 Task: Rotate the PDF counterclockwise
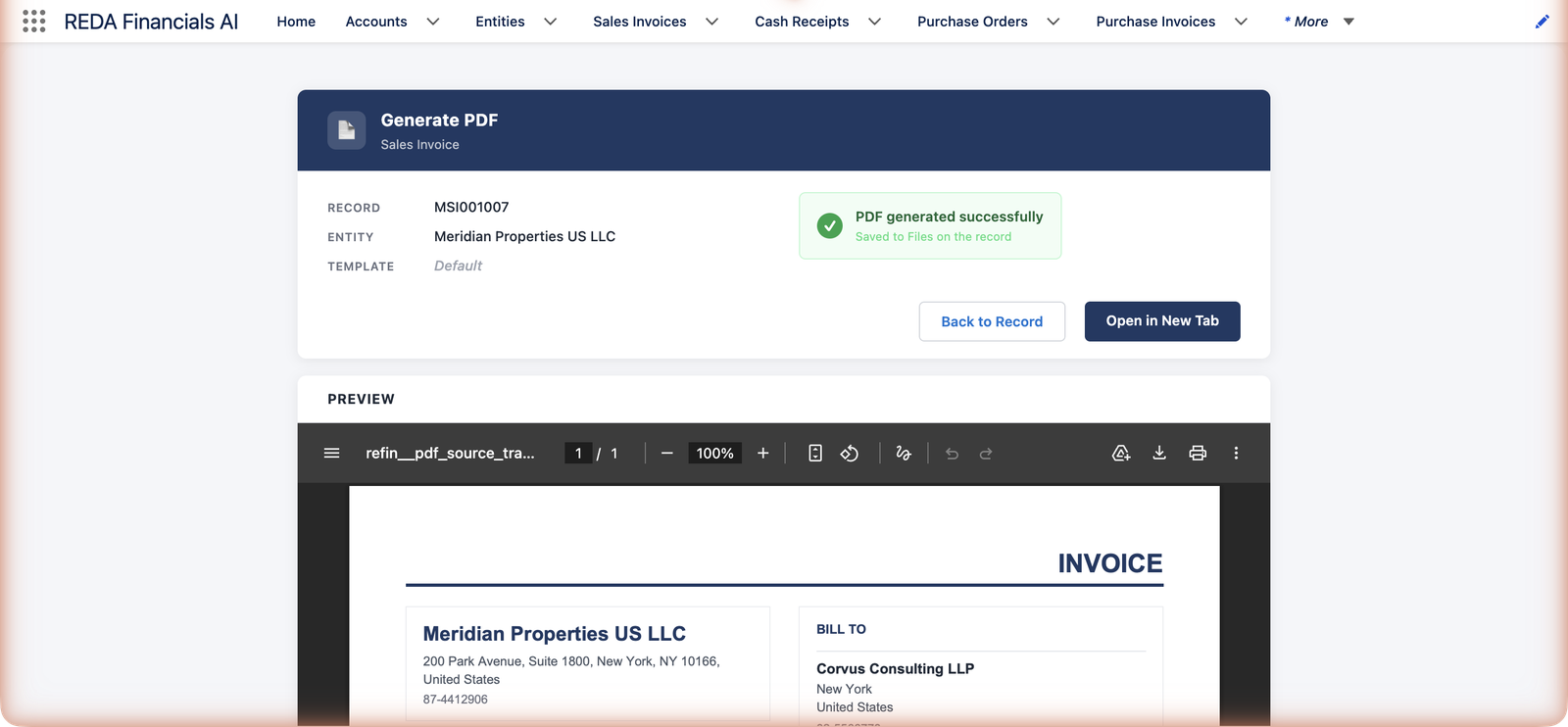[x=850, y=454]
